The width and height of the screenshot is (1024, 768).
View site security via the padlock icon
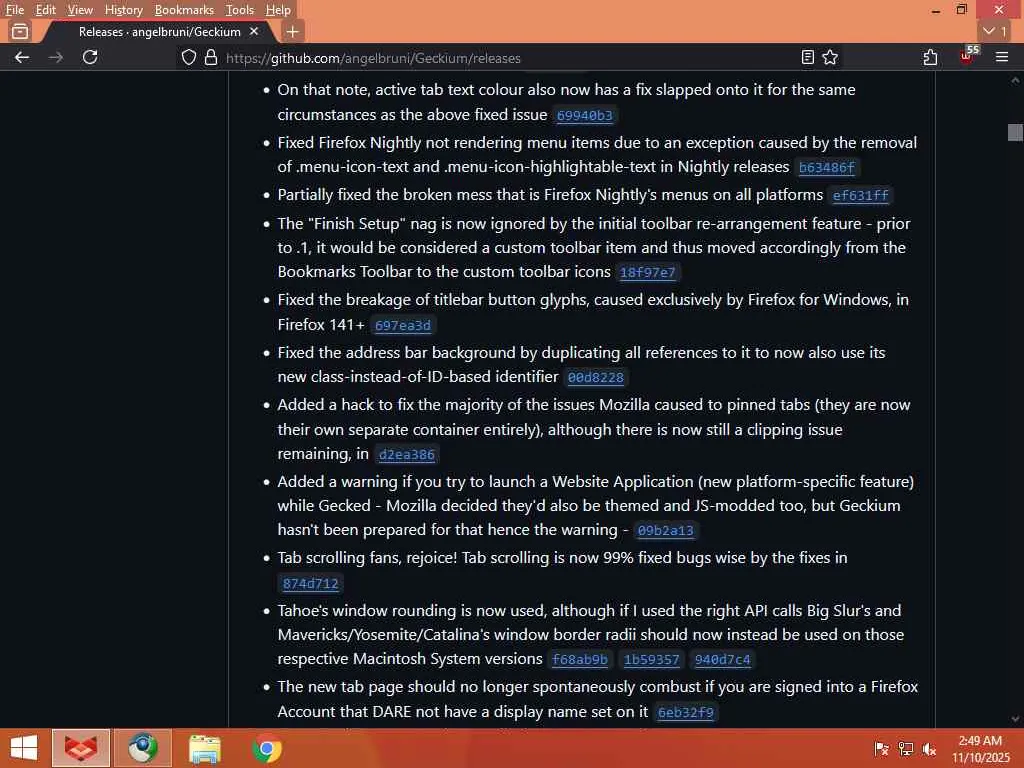[210, 57]
